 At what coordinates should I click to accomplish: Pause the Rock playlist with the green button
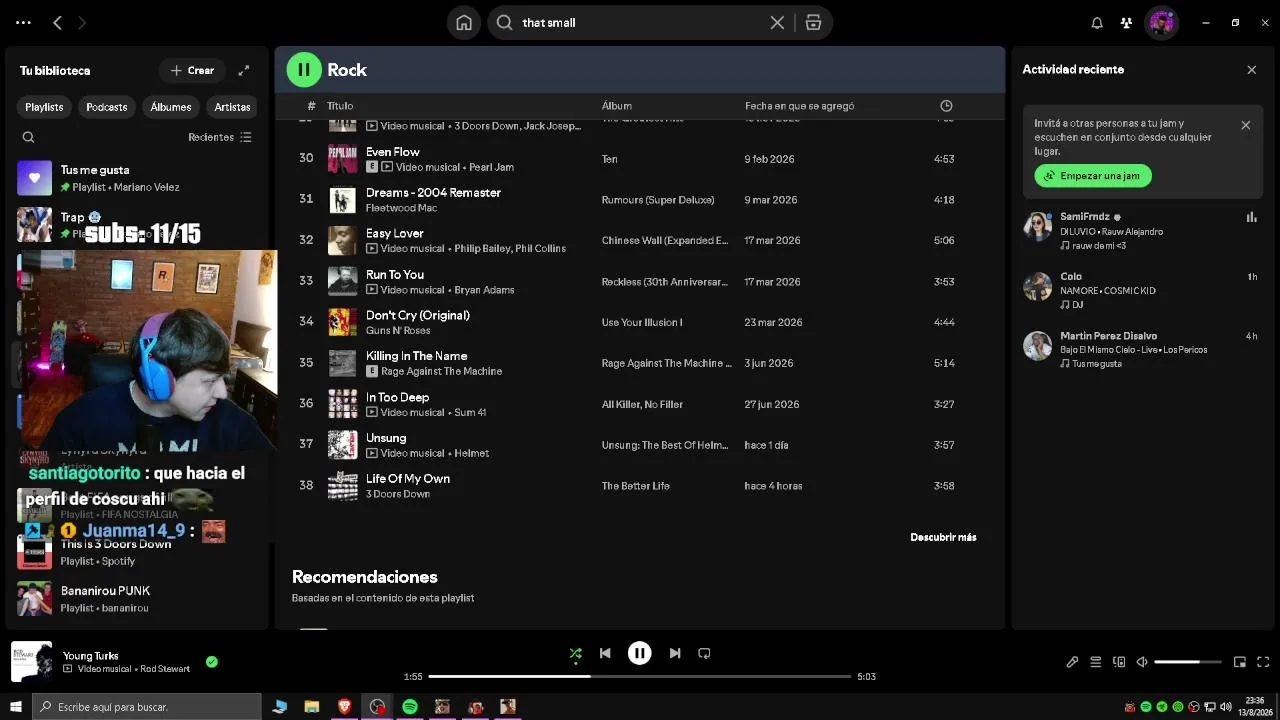[304, 69]
